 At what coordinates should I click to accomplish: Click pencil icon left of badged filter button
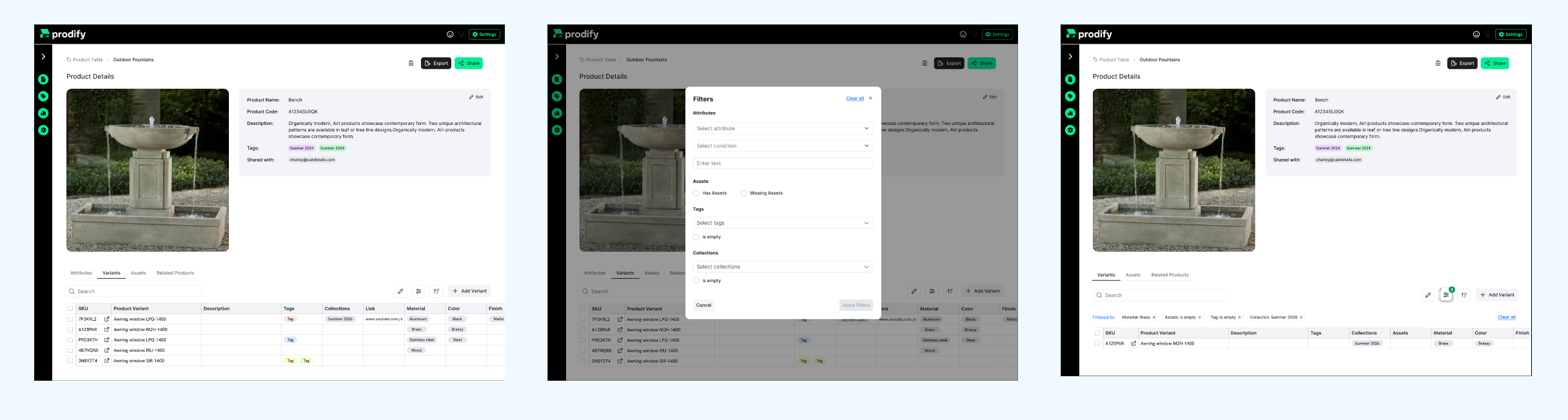point(1428,295)
